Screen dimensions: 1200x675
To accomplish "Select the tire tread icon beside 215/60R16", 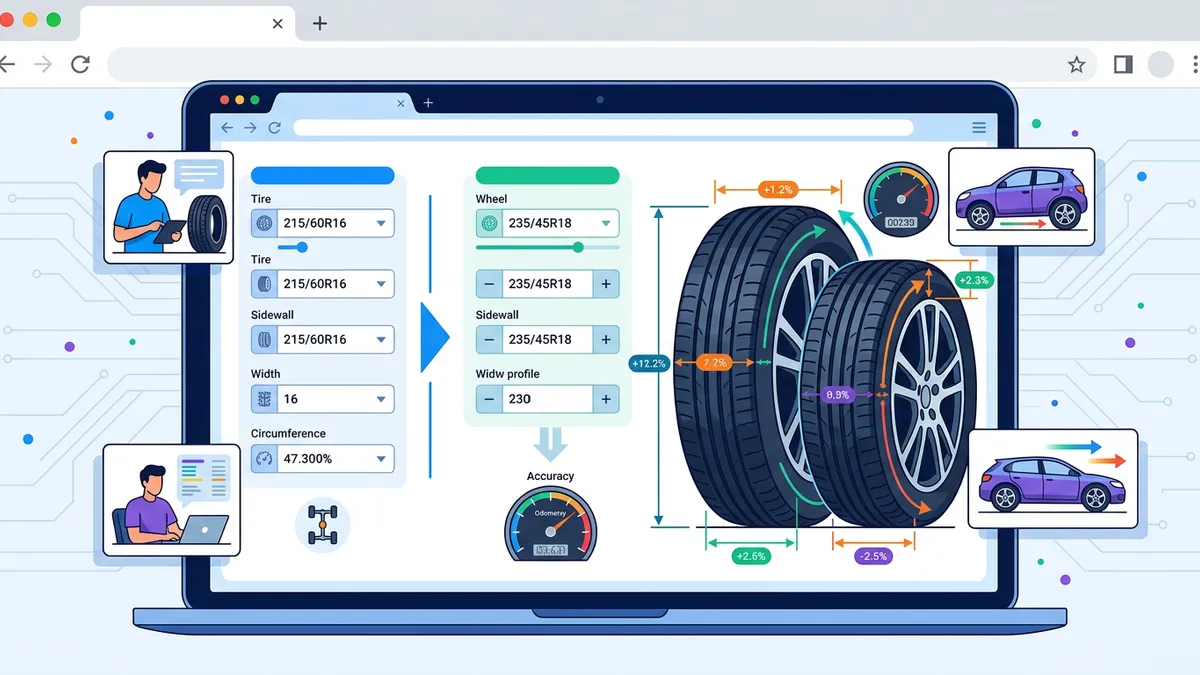I will (x=262, y=283).
